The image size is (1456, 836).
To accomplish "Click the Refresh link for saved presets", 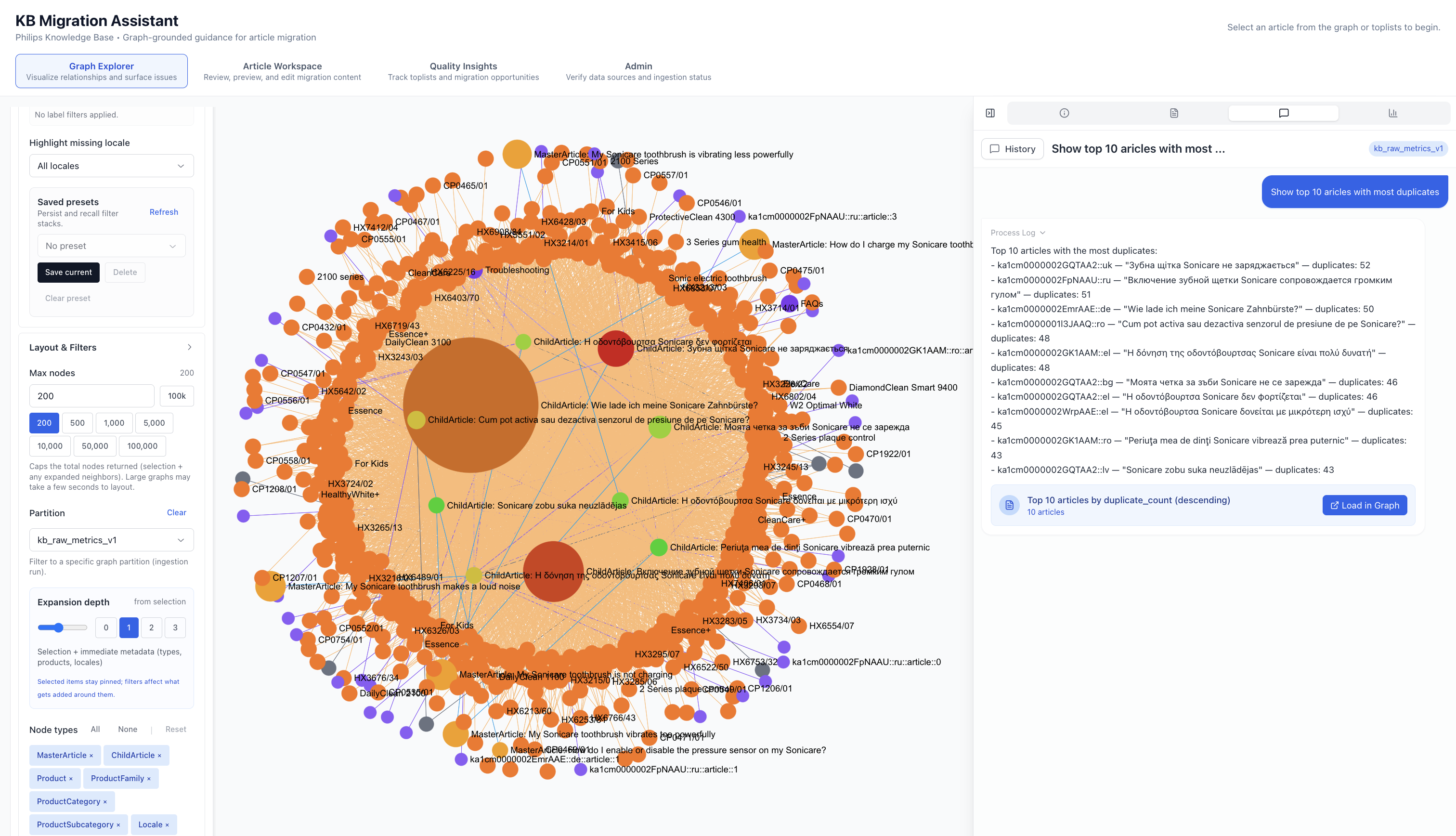I will click(163, 212).
